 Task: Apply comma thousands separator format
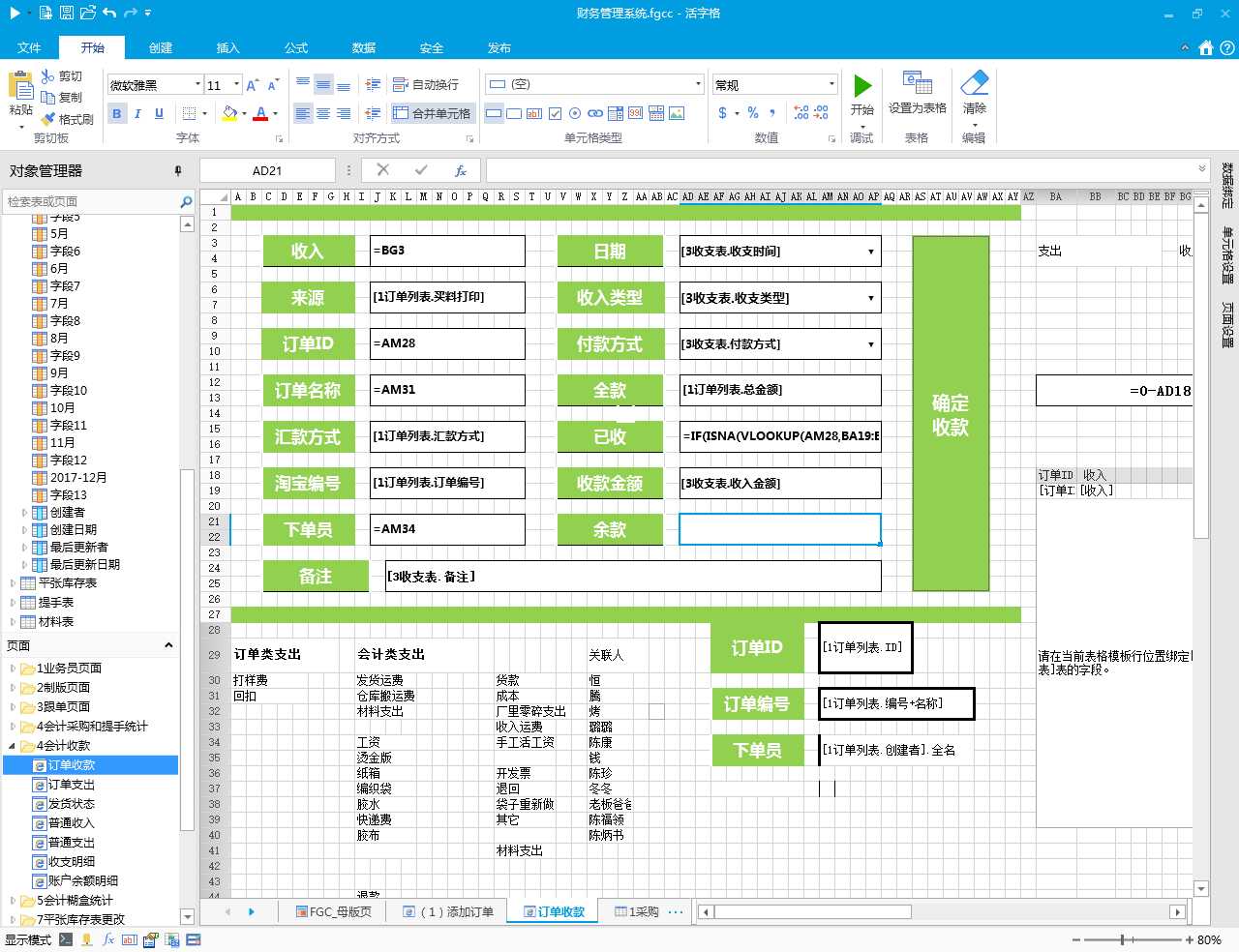(x=773, y=114)
